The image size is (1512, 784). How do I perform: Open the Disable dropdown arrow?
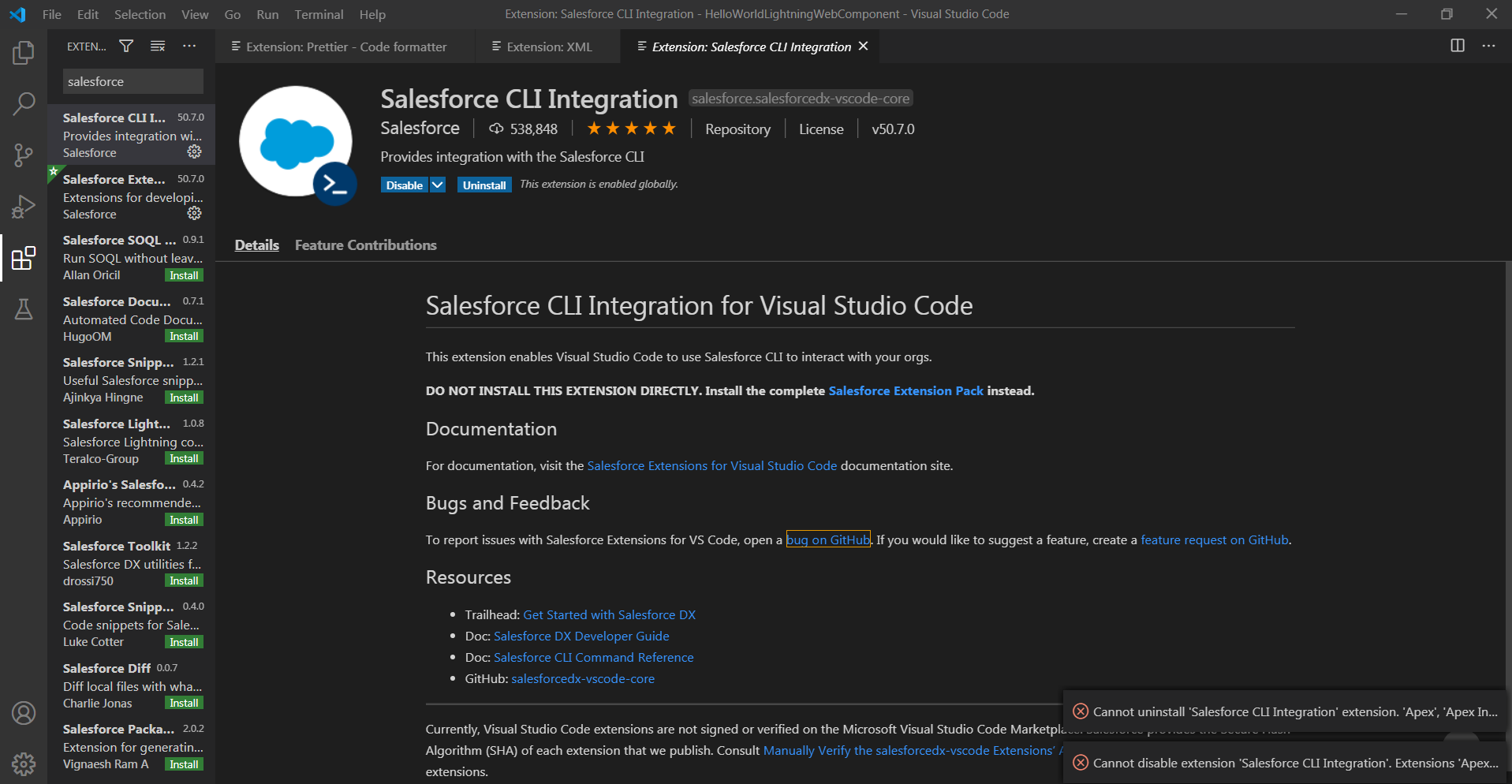pyautogui.click(x=438, y=184)
